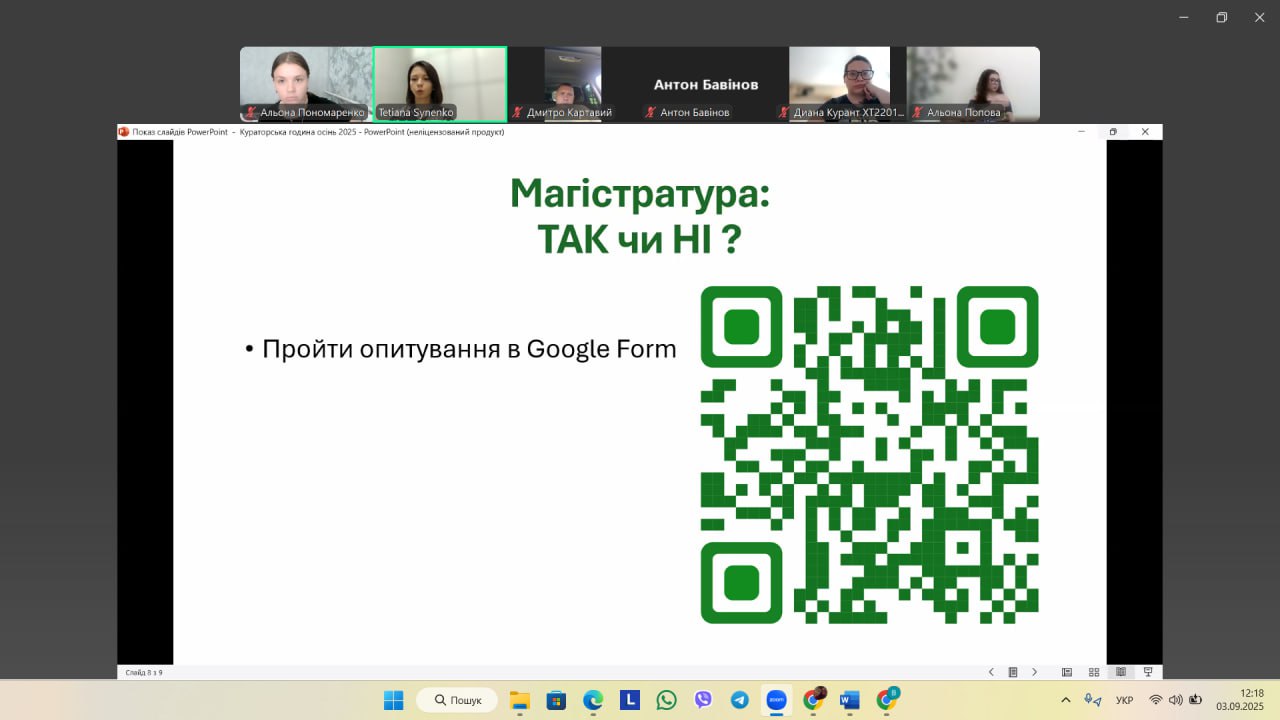This screenshot has height=720, width=1280.
Task: Switch to Normal view icon
Action: pos(1067,672)
